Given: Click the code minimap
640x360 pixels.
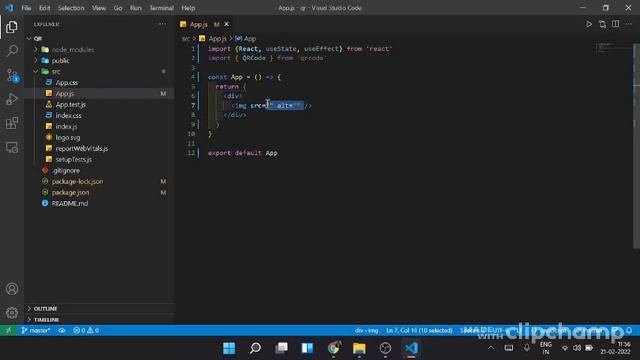Looking at the screenshot, I should [614, 48].
